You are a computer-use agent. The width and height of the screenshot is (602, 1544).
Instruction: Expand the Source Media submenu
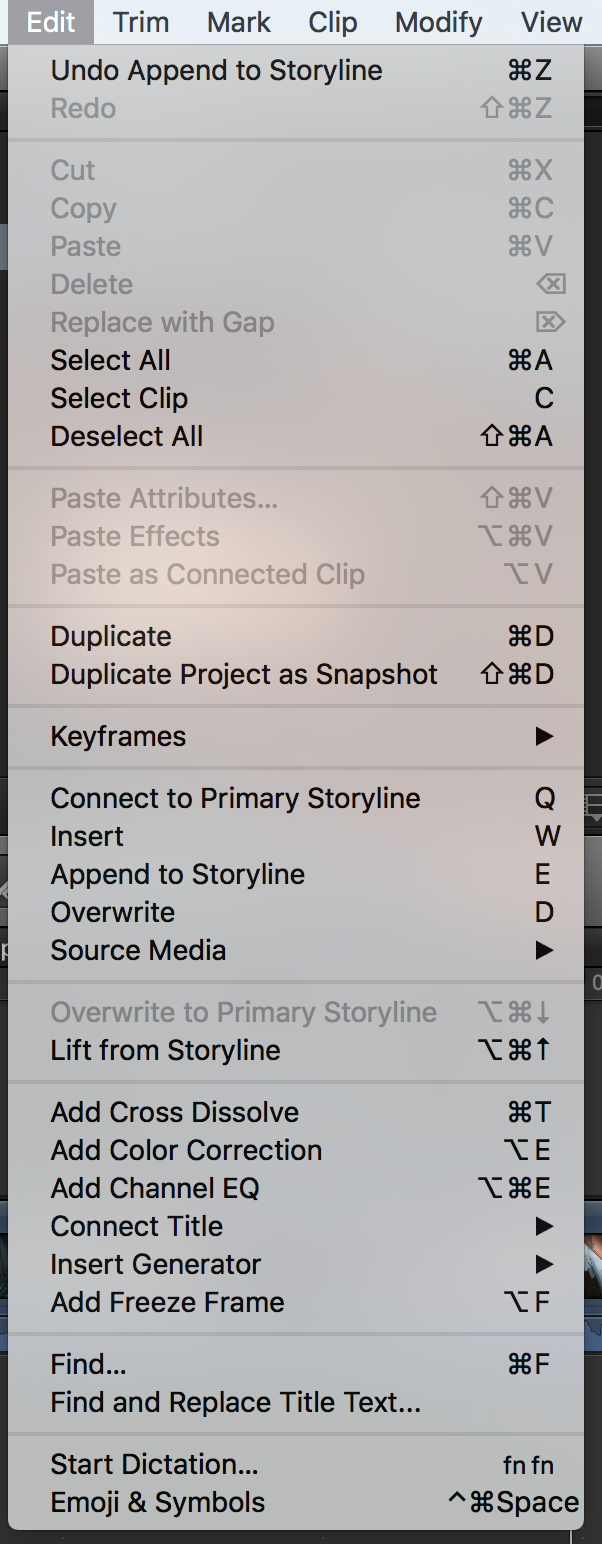point(296,951)
